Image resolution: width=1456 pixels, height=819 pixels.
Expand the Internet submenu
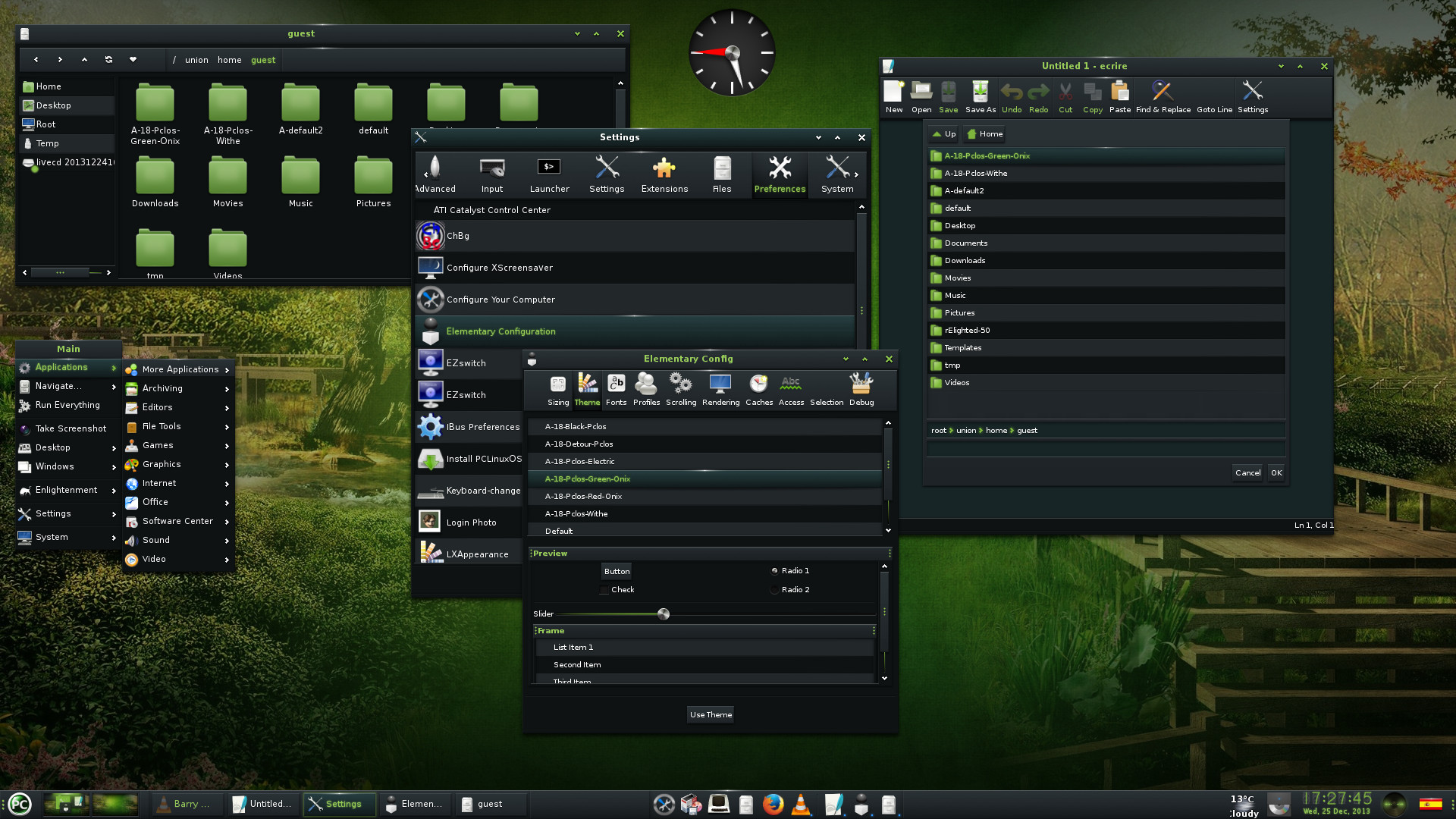[x=178, y=483]
